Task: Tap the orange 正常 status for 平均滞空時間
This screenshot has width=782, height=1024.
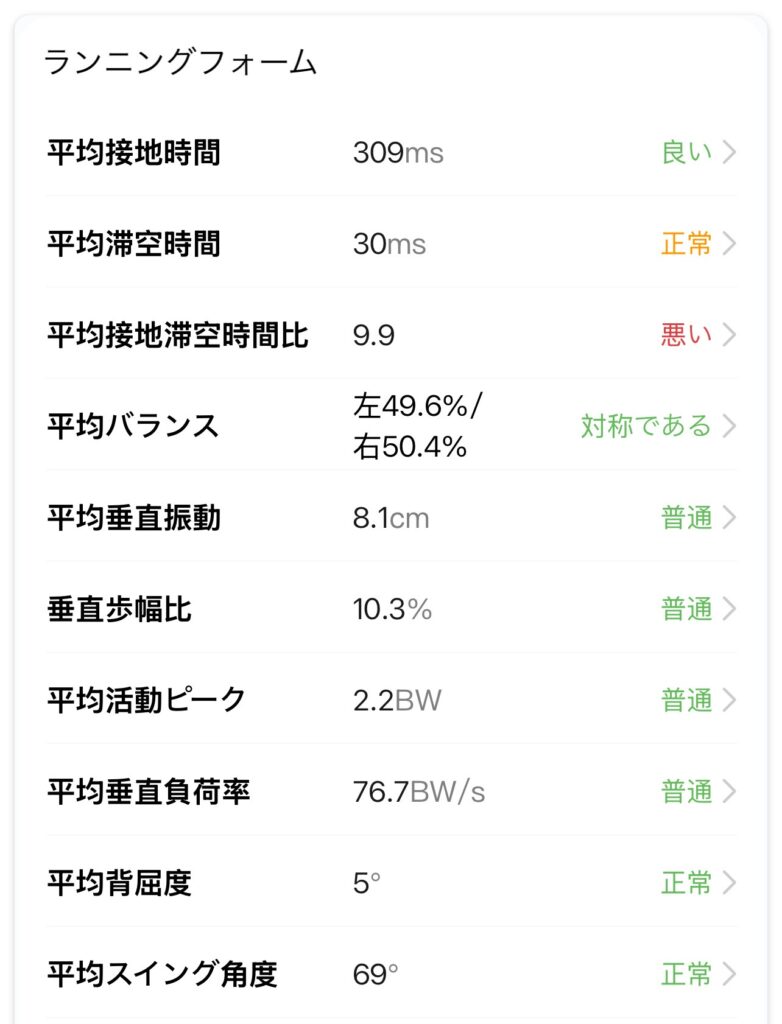Action: [686, 244]
